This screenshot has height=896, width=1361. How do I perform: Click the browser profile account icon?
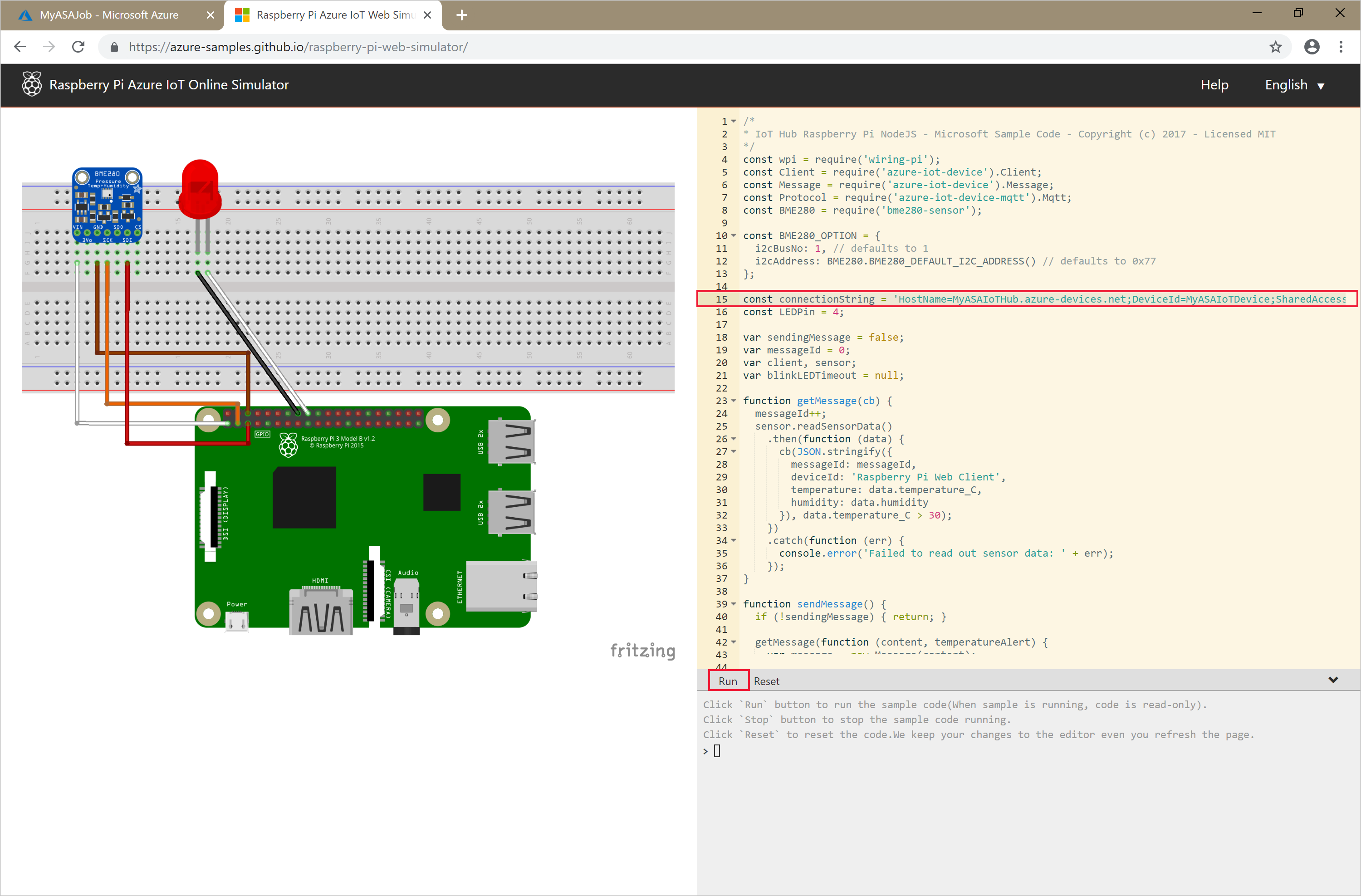point(1311,47)
